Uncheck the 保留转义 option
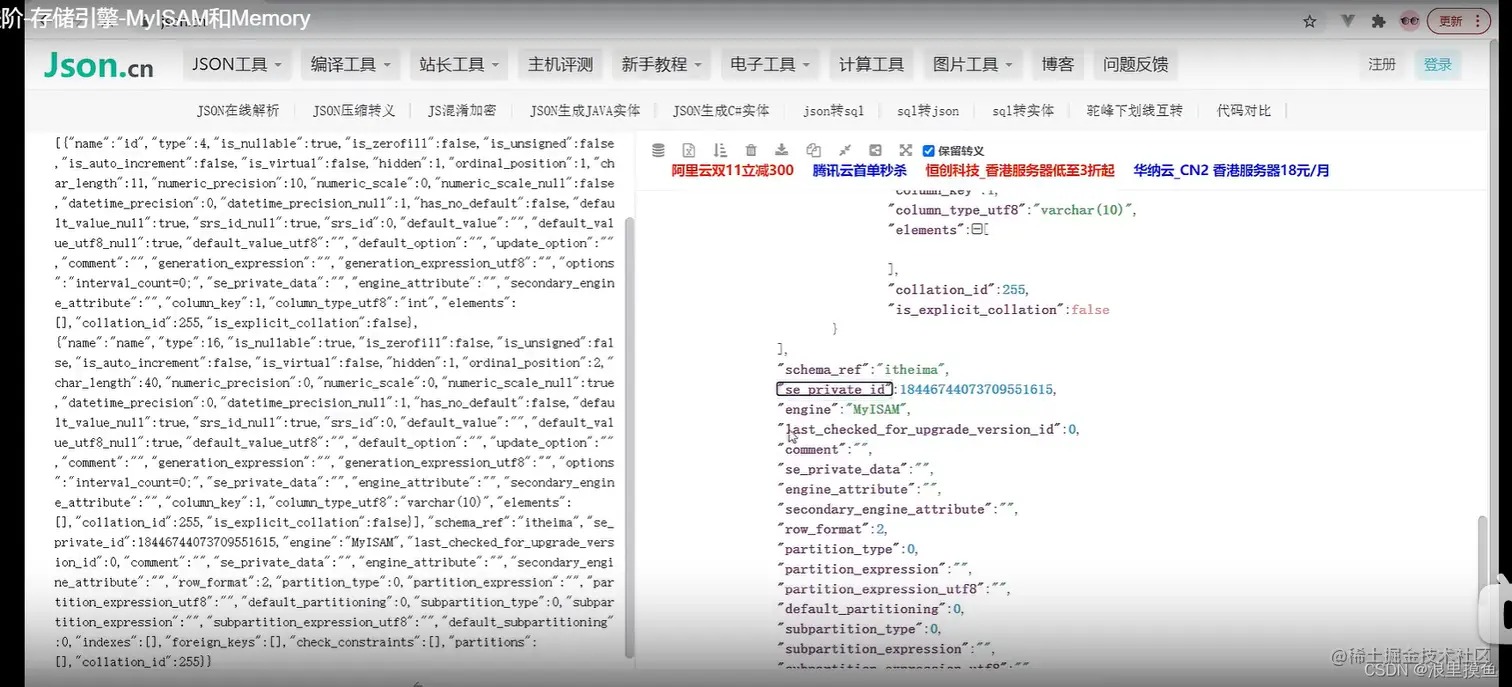 coord(928,149)
